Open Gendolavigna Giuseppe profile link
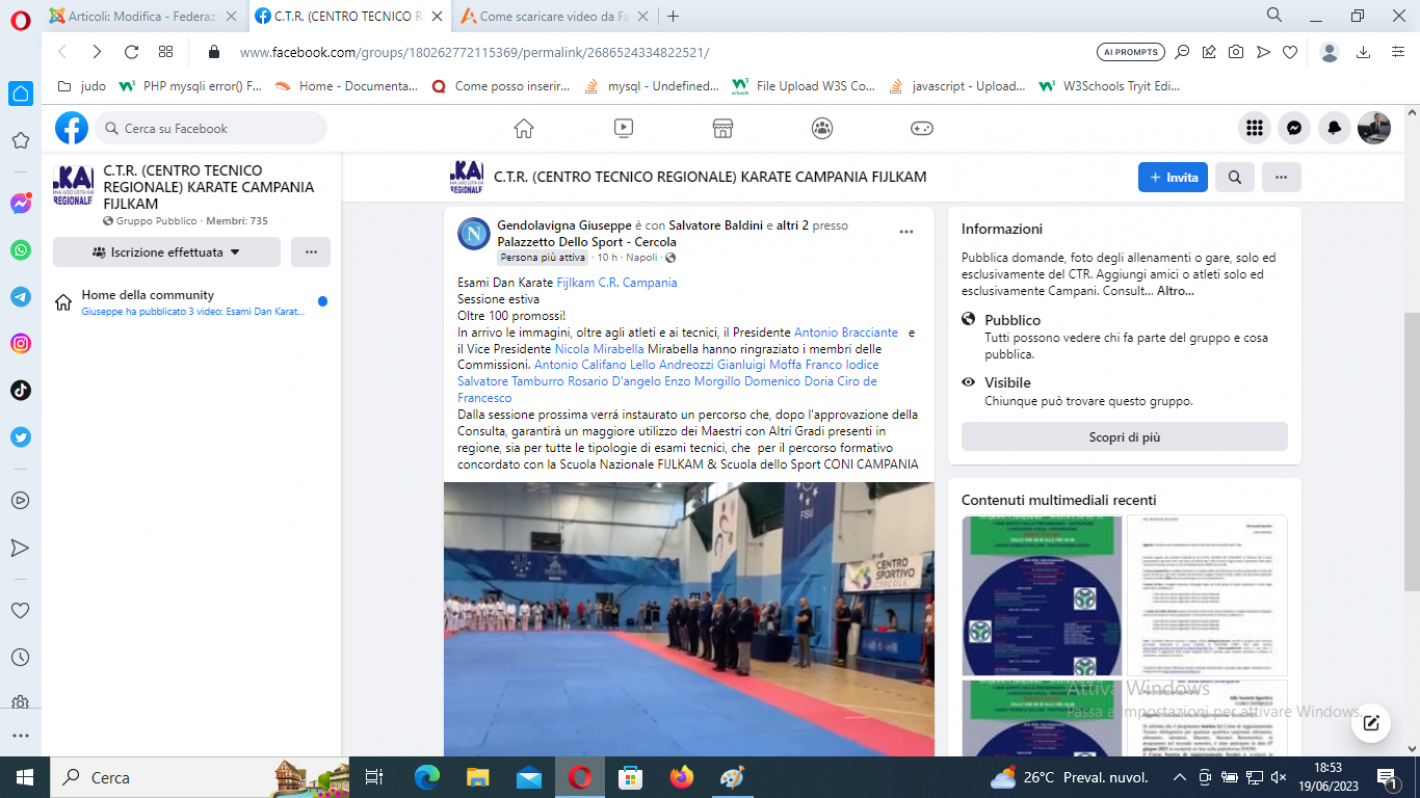Viewport: 1420px width, 798px height. pos(564,225)
